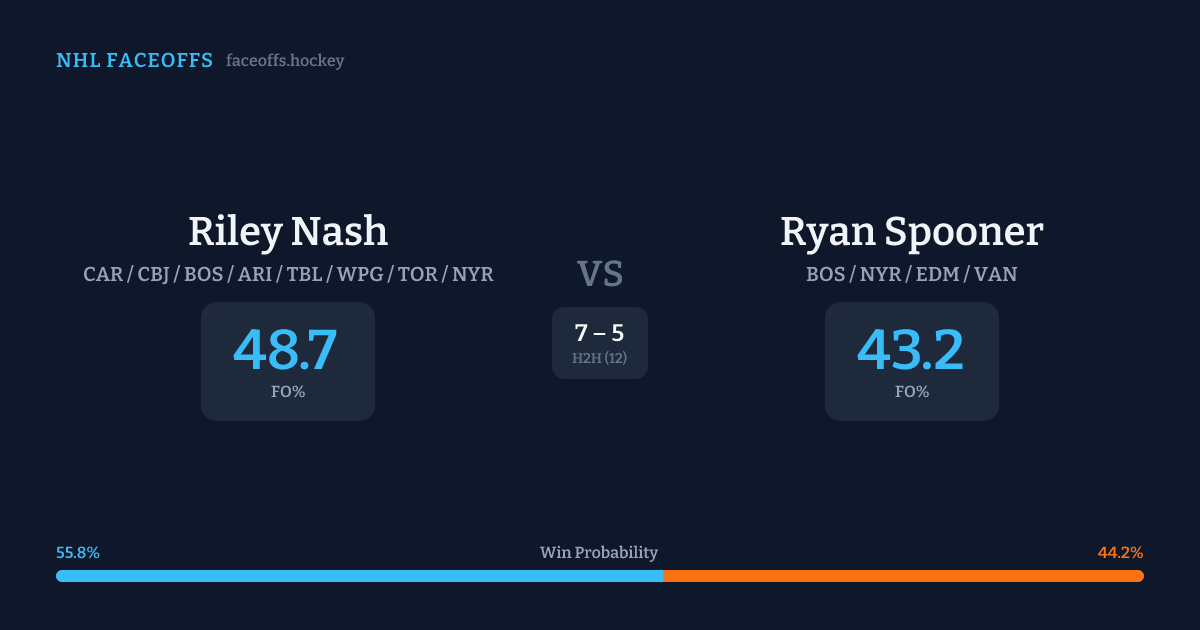Click the 44.2% win probability value

(1120, 553)
